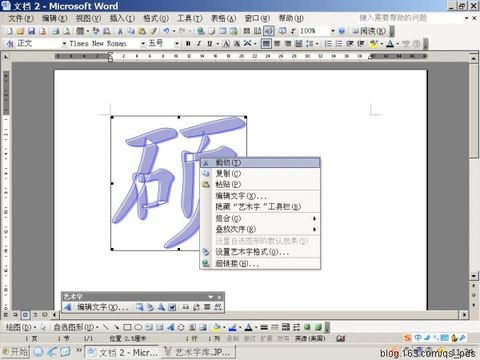Screen dimensions: 480x360
Task: Click the Format Painter brush icon
Action: tap(153, 31)
